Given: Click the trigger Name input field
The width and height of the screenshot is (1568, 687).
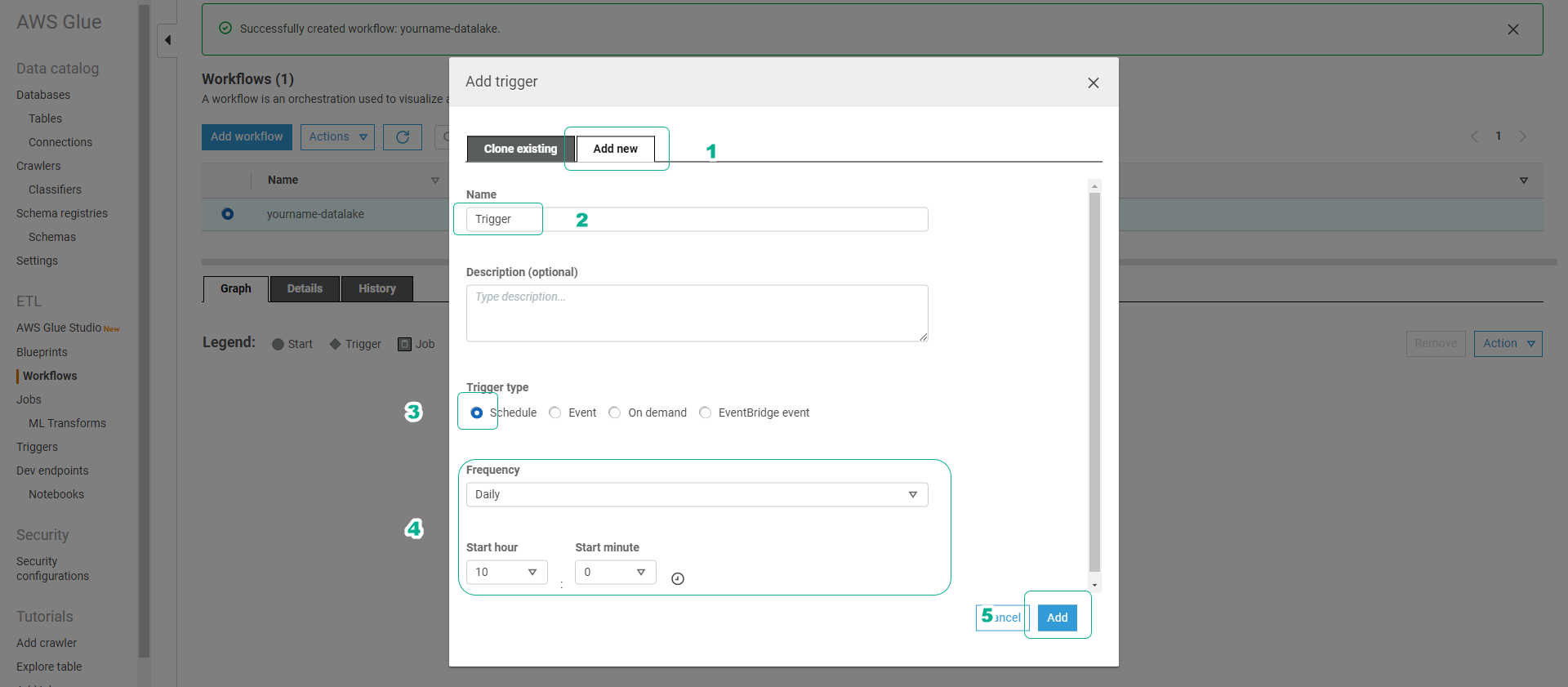Looking at the screenshot, I should coord(697,220).
